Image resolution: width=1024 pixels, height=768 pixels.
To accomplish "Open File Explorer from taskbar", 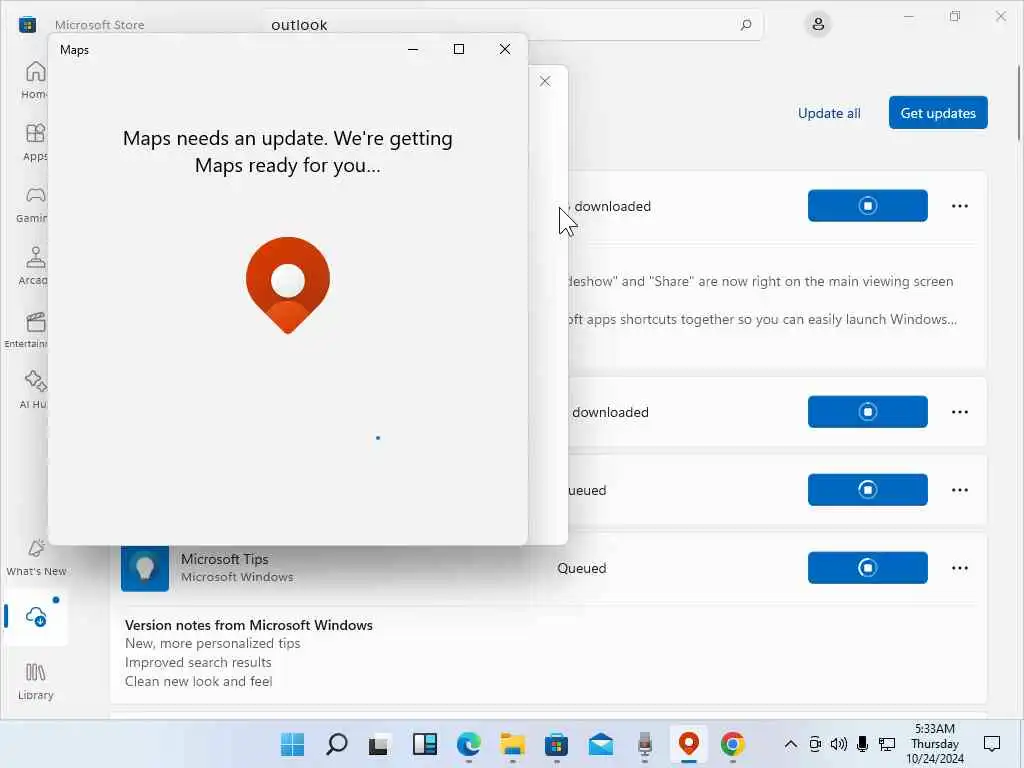I will coord(513,744).
